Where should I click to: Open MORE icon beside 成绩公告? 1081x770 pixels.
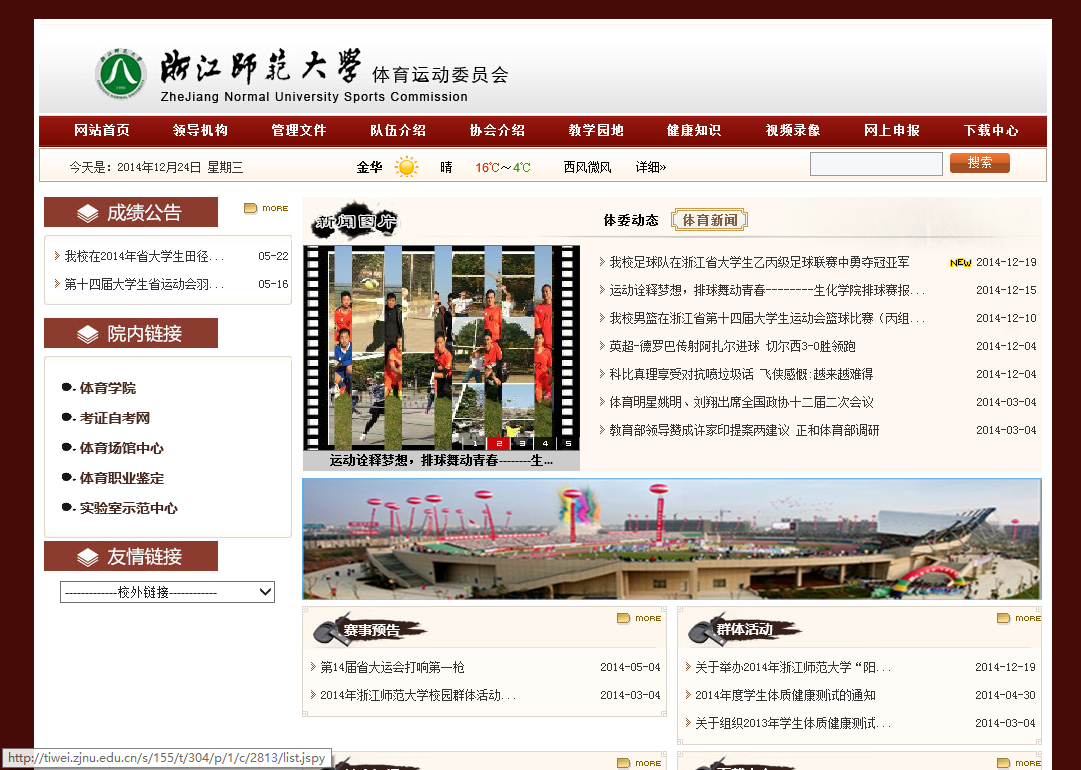point(266,208)
